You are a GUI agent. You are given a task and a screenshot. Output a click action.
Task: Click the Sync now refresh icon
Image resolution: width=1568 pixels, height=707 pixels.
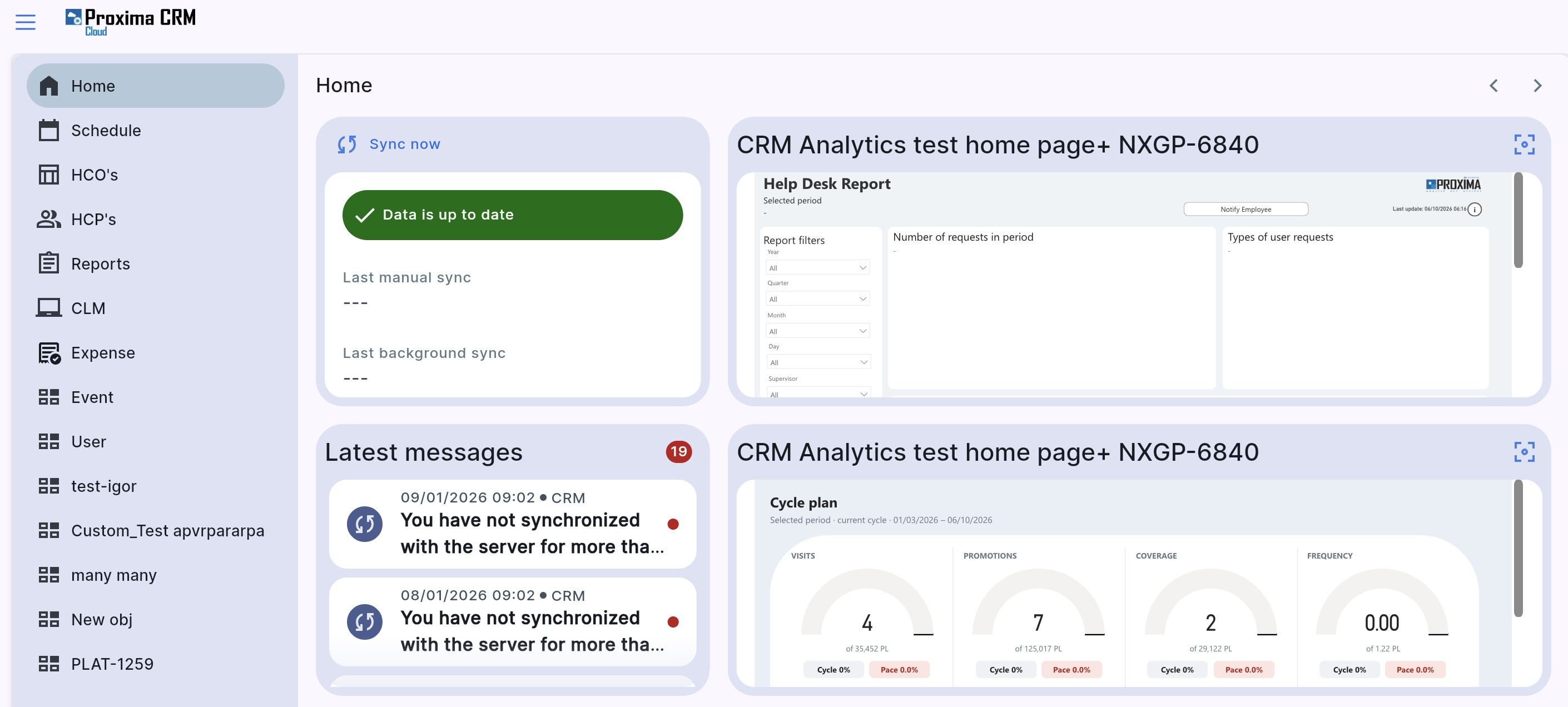coord(347,144)
